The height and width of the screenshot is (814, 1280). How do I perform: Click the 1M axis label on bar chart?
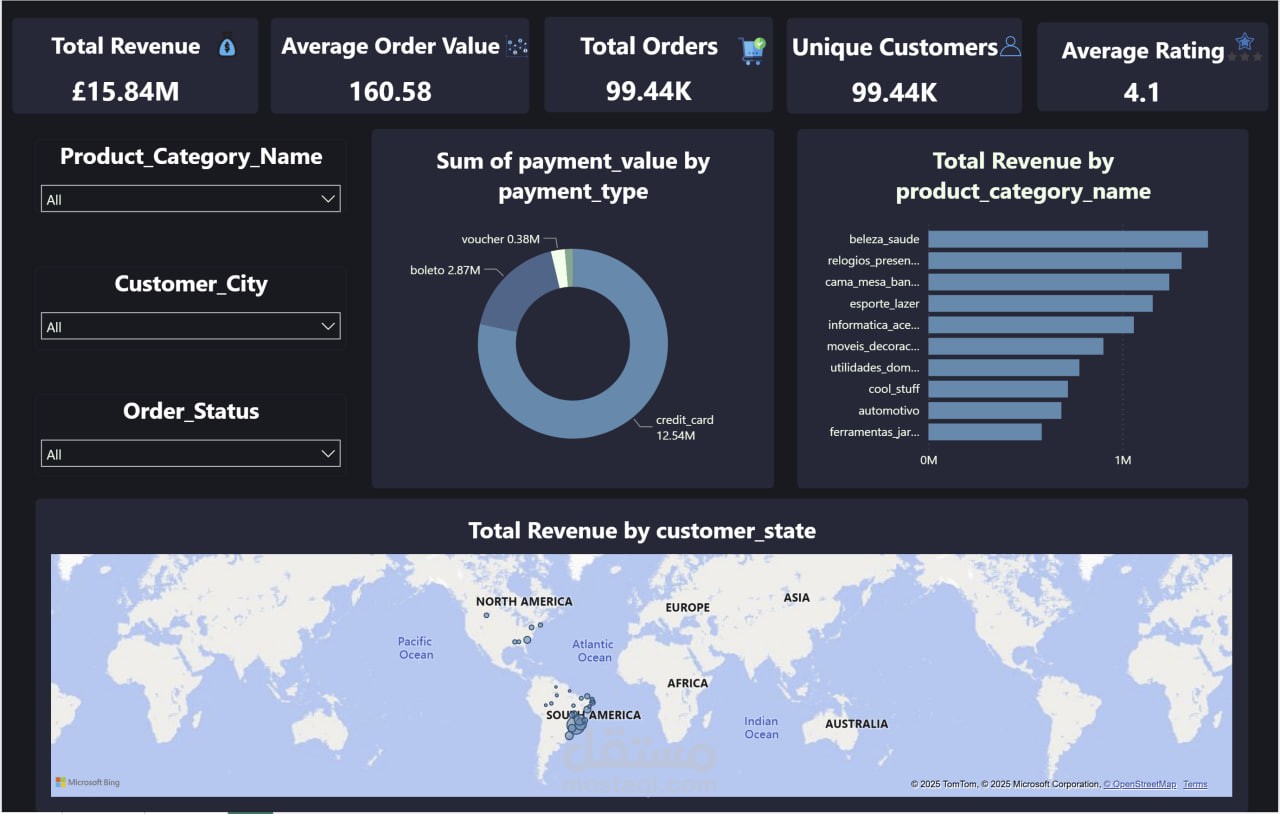(x=1123, y=460)
